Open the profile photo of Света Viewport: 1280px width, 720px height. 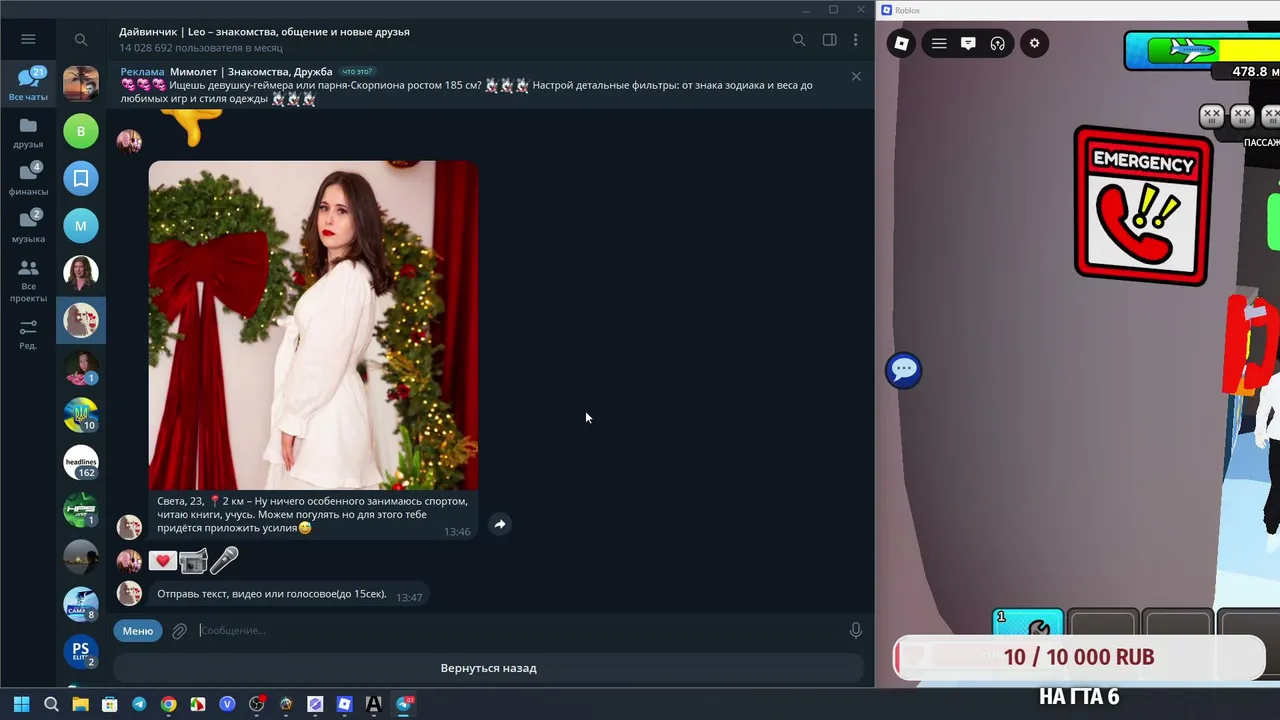point(313,325)
